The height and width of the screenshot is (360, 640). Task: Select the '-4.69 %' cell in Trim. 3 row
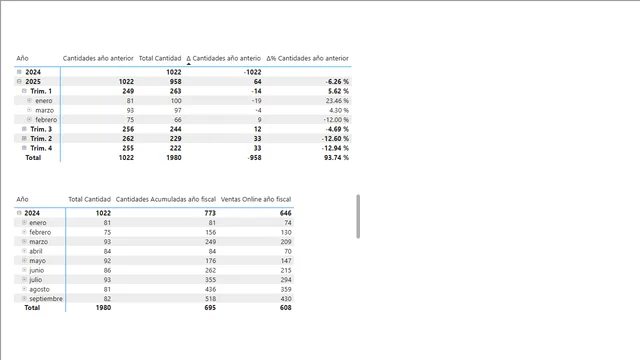pos(337,129)
